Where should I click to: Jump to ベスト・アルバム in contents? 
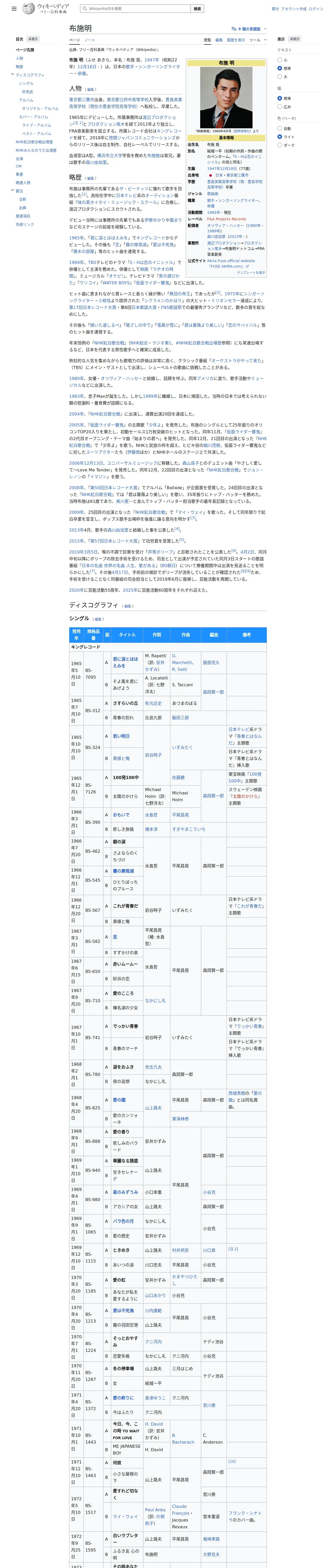[x=37, y=133]
